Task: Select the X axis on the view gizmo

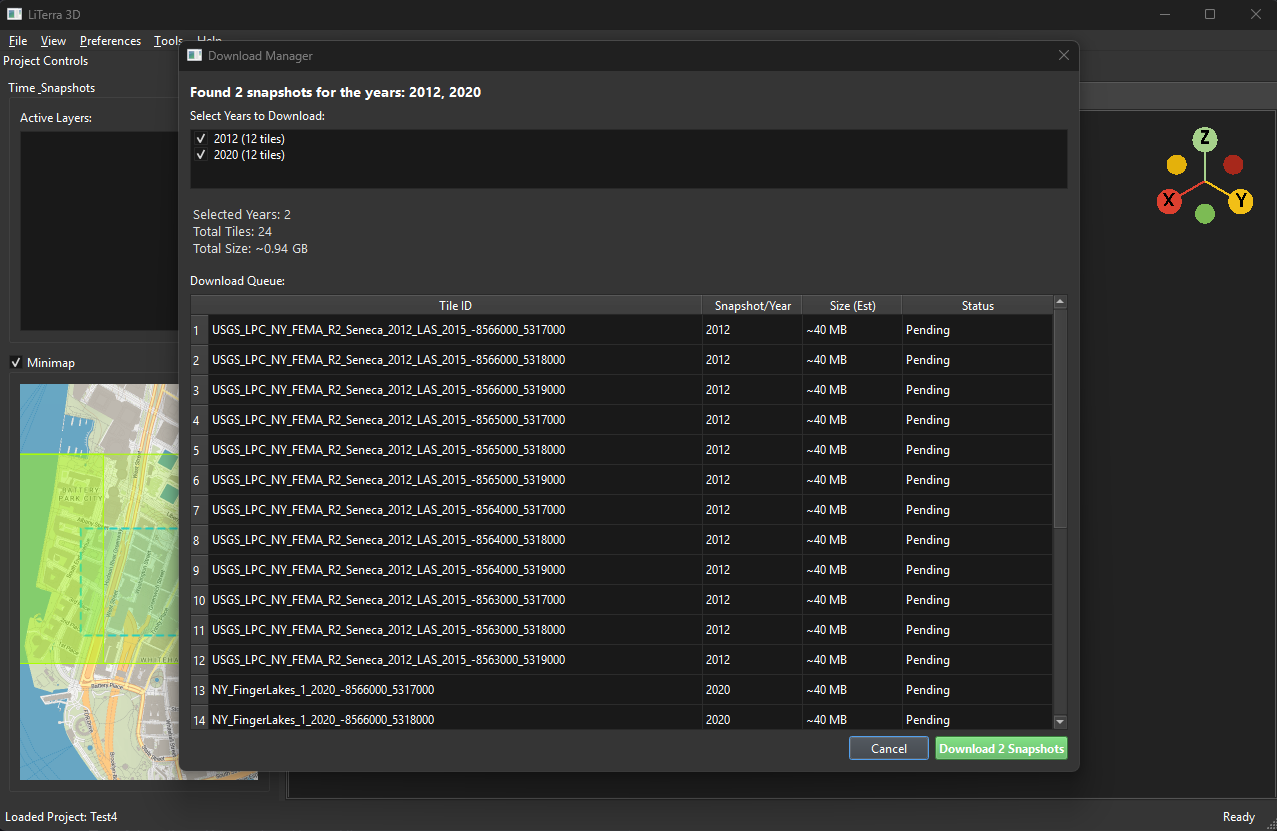Action: [x=1169, y=200]
